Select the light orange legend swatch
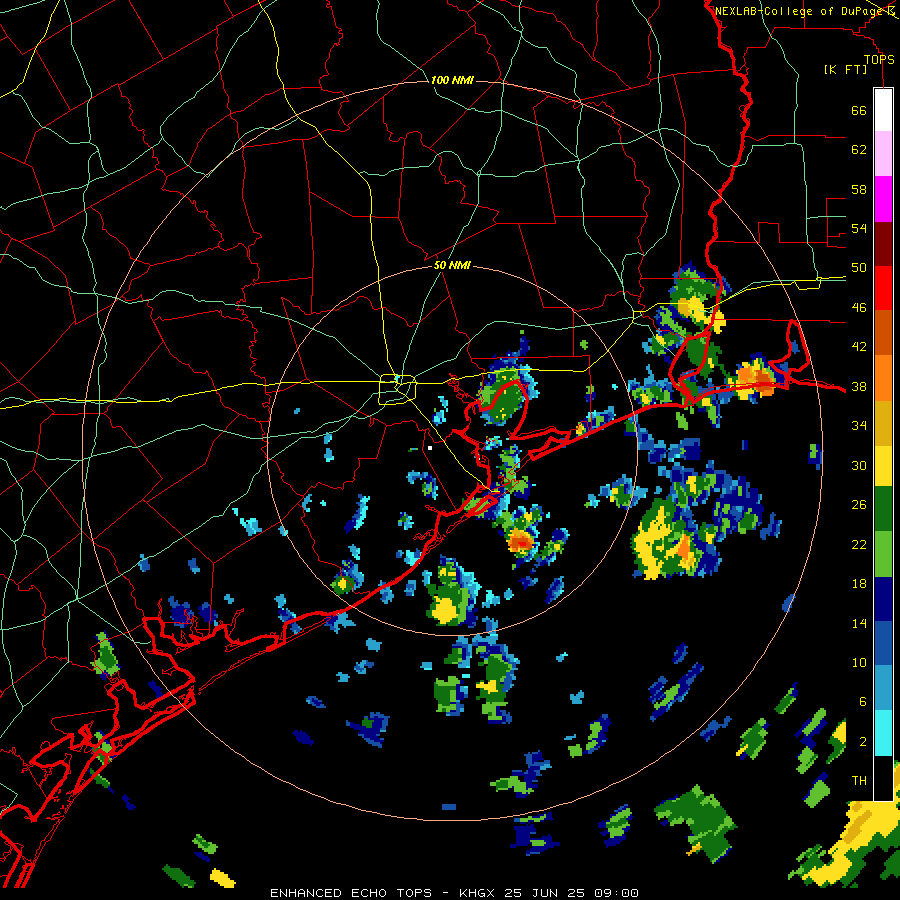The height and width of the screenshot is (900, 900). (883, 378)
